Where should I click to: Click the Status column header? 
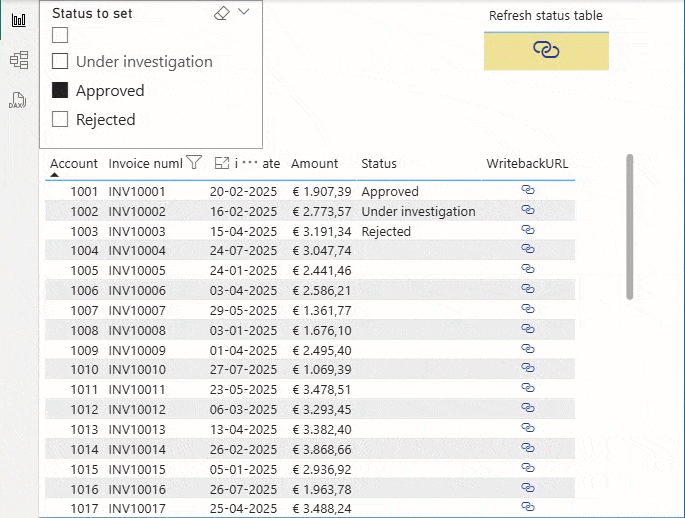(379, 164)
